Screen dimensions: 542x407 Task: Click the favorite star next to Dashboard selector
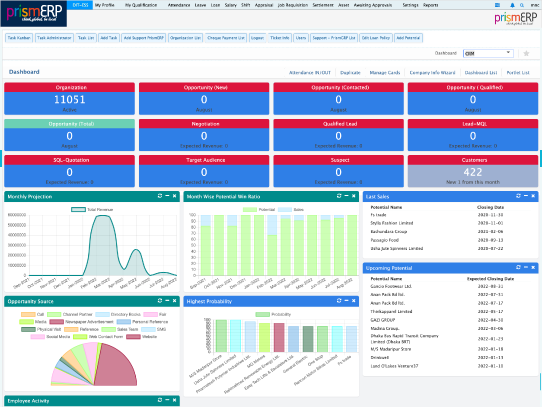[526, 53]
